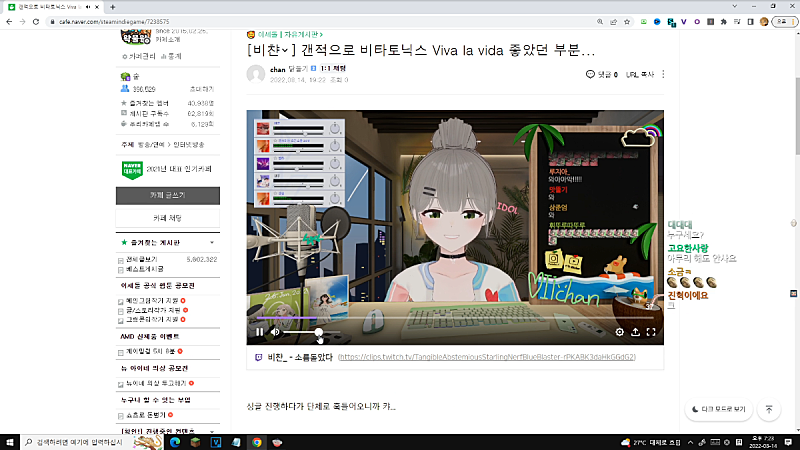Open the tab search chevron dropdown
The width and height of the screenshot is (800, 450).
[735, 7]
